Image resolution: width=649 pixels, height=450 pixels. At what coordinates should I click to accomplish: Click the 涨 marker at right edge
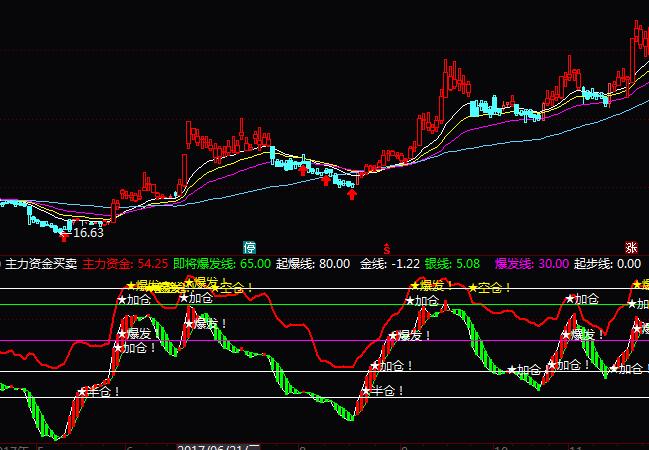pyautogui.click(x=631, y=247)
